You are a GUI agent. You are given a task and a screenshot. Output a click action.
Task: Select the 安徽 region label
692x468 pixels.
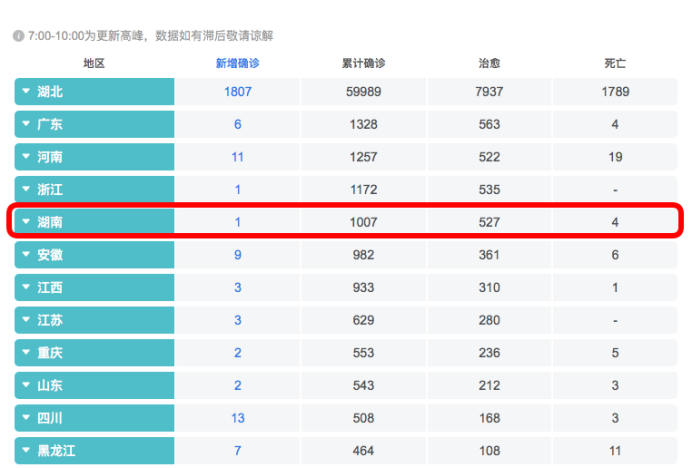[50, 255]
